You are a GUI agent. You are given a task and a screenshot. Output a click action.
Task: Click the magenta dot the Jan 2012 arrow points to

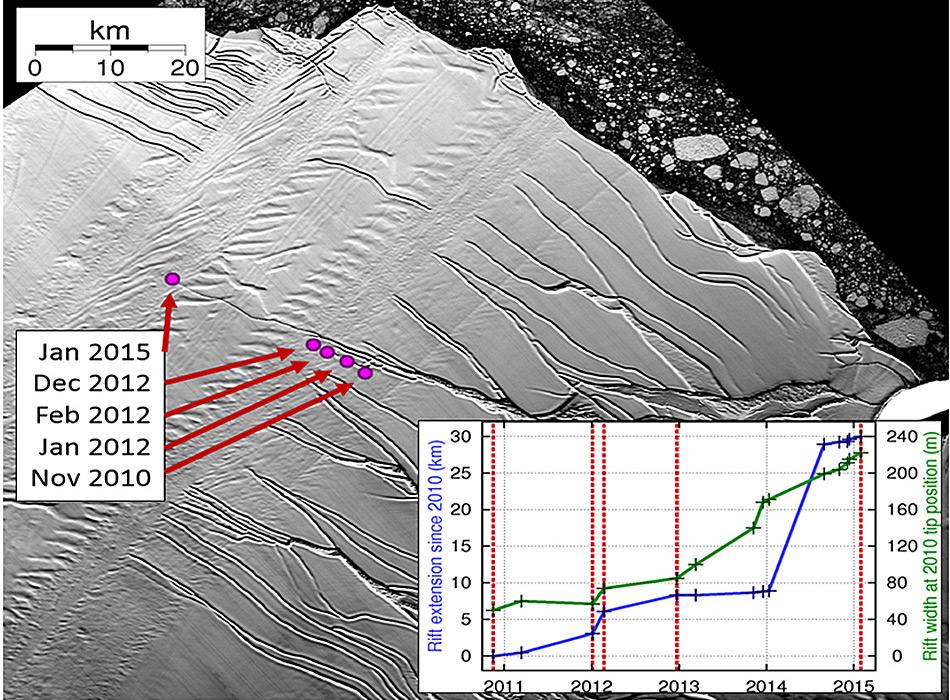[x=347, y=361]
